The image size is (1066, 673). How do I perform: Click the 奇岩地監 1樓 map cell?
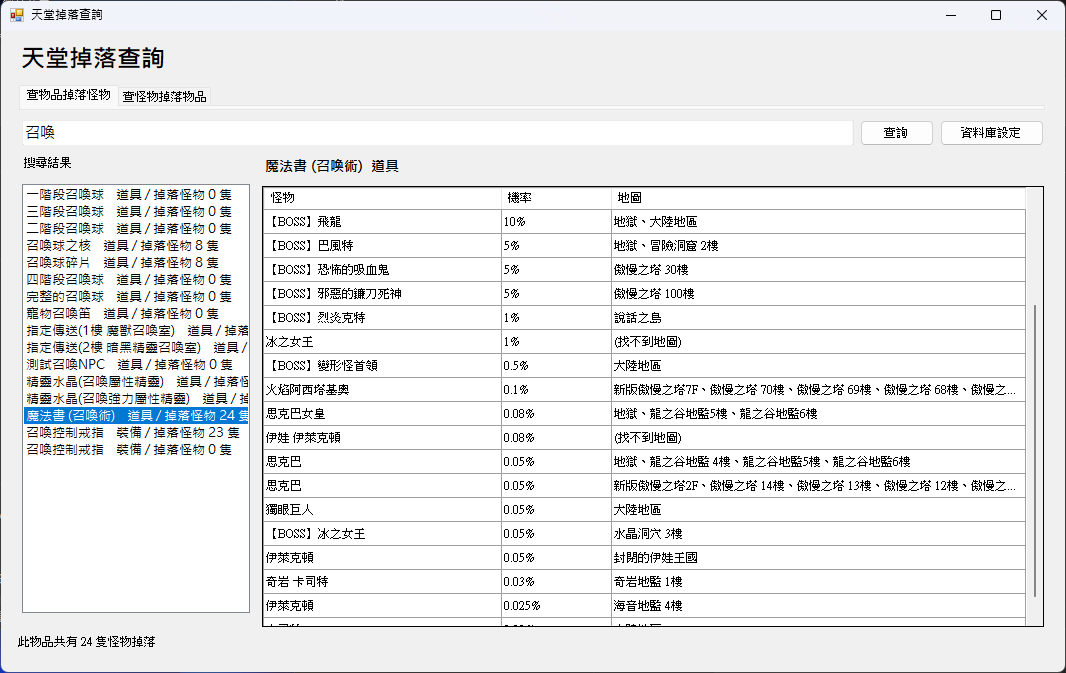(x=818, y=582)
